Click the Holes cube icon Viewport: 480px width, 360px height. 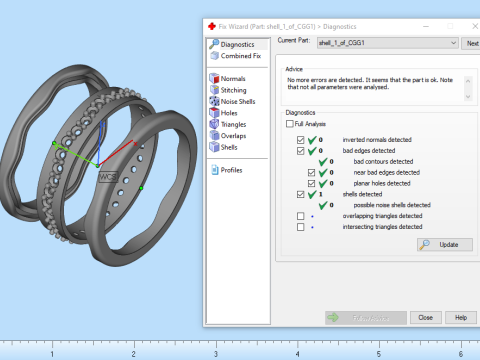click(214, 113)
